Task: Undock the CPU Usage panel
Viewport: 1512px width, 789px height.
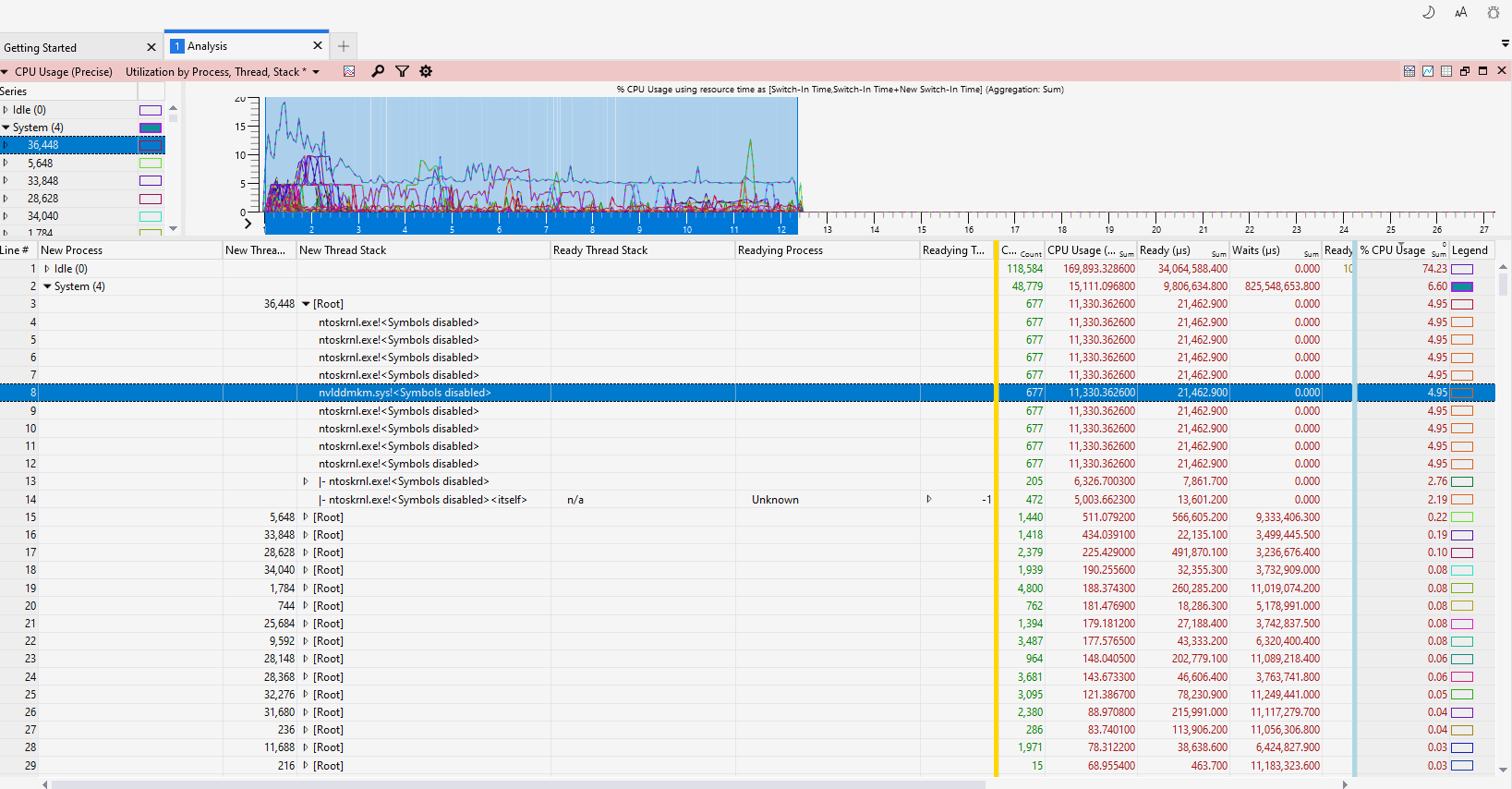Action: click(x=1465, y=71)
